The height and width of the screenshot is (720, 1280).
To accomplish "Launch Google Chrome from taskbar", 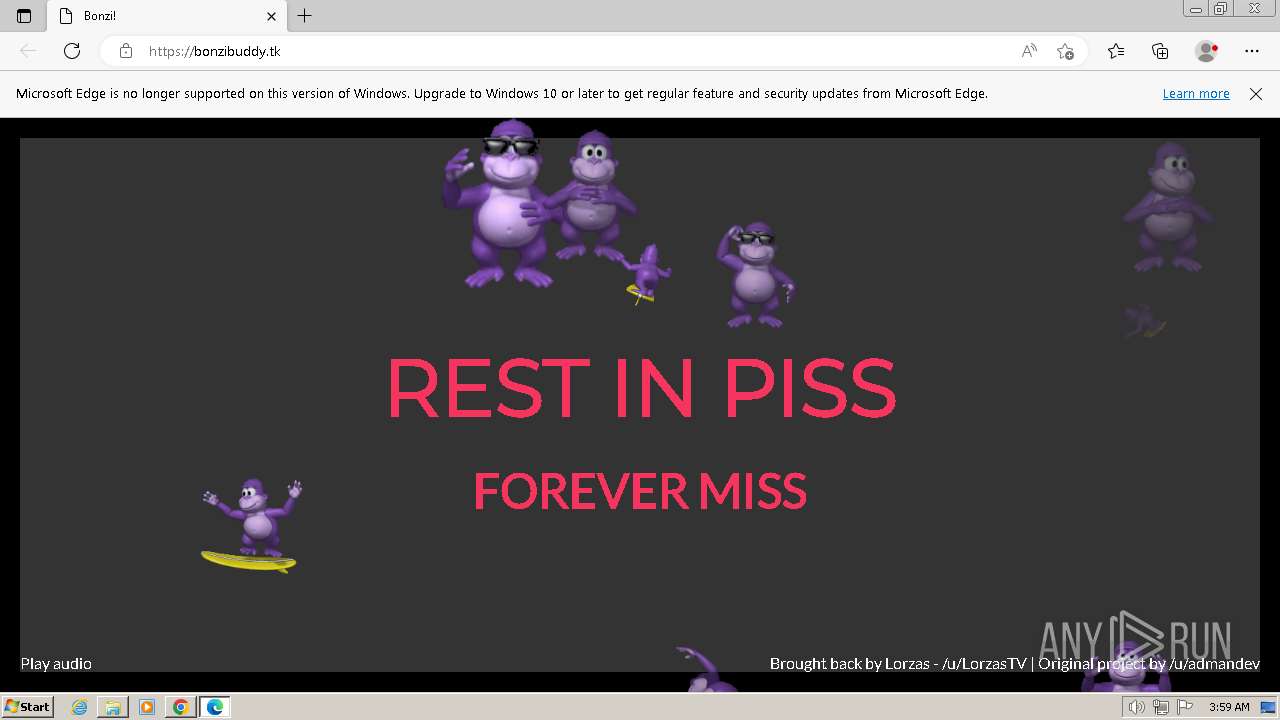I will [180, 707].
